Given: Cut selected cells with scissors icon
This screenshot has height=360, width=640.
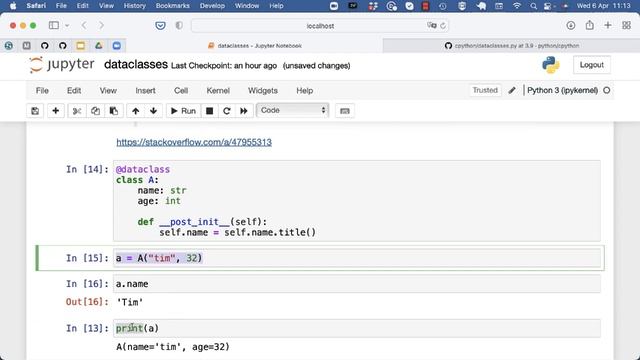Looking at the screenshot, I should point(77,111).
